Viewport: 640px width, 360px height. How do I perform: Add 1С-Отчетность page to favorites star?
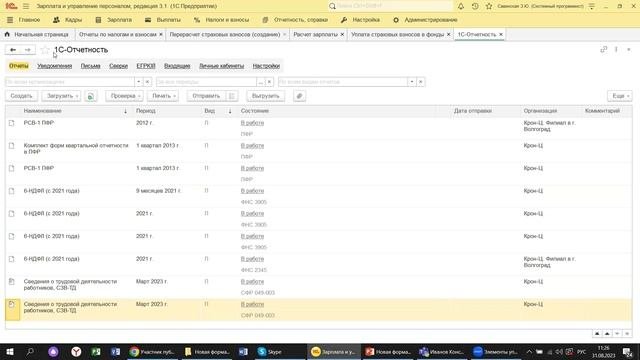coord(45,50)
